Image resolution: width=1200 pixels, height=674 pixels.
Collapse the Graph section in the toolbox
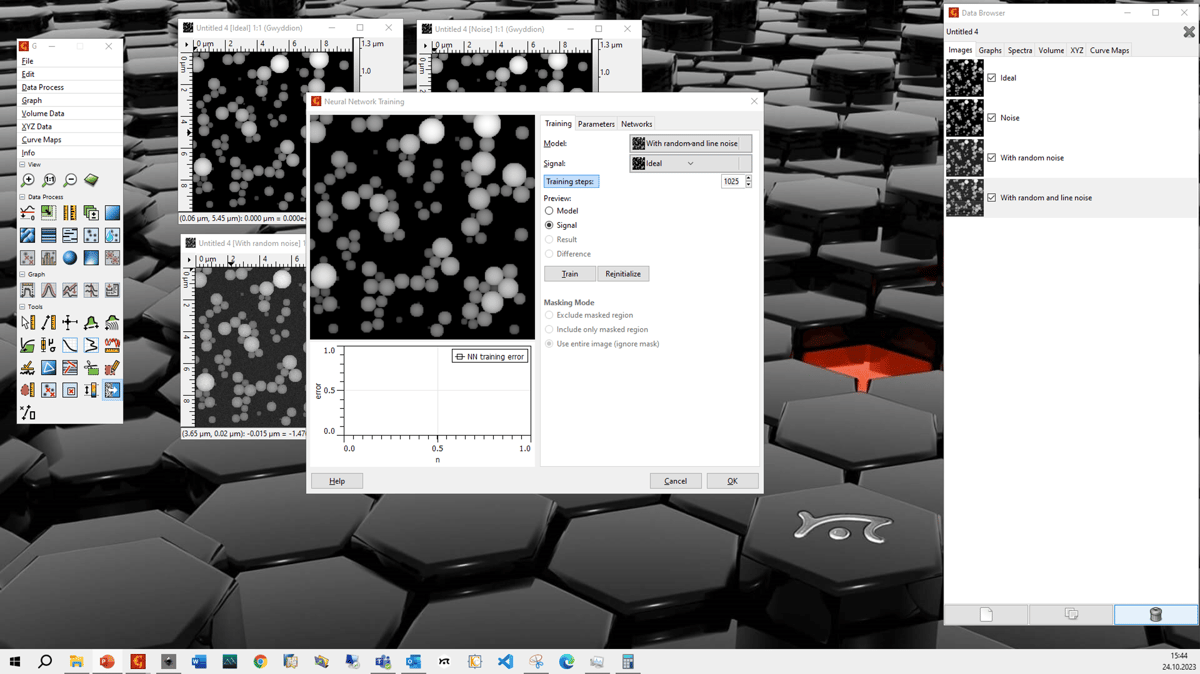23,274
